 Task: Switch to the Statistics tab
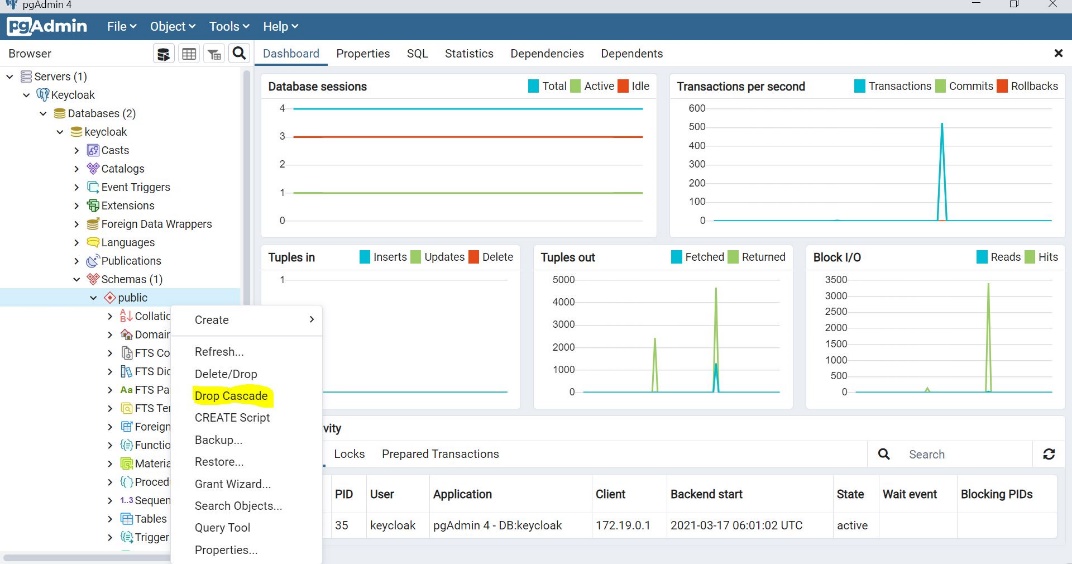tap(469, 53)
